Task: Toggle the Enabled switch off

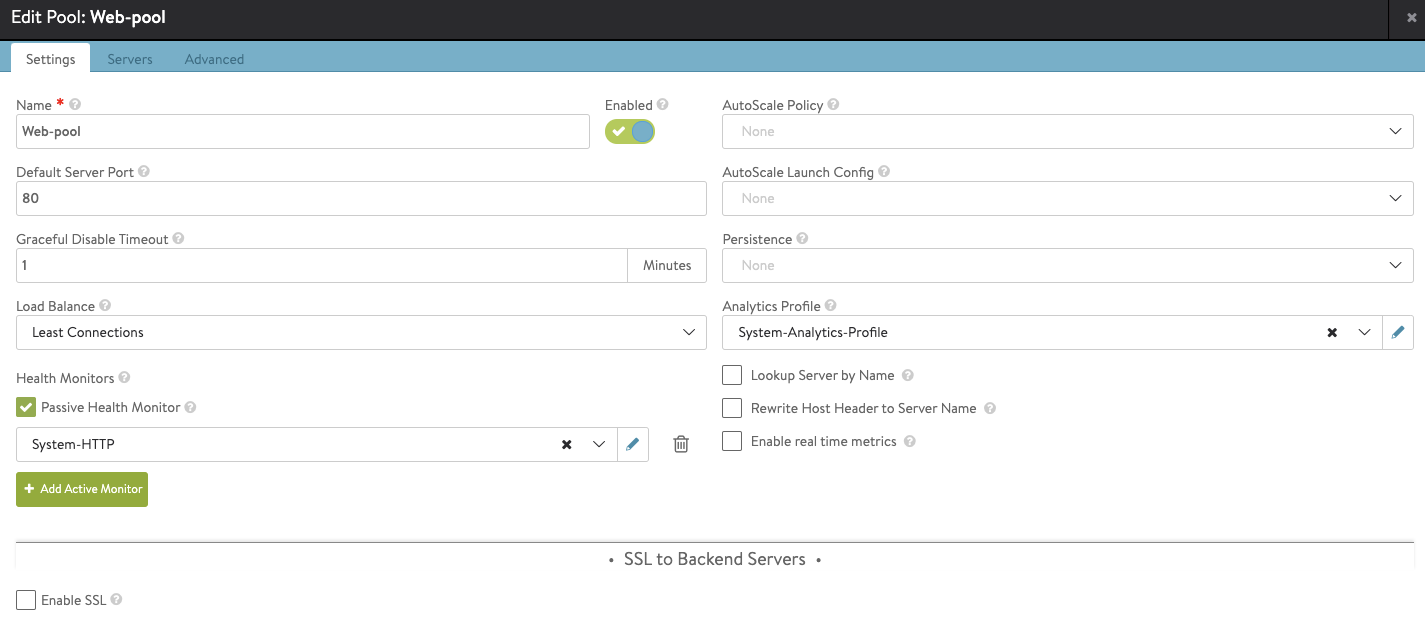Action: (x=630, y=132)
